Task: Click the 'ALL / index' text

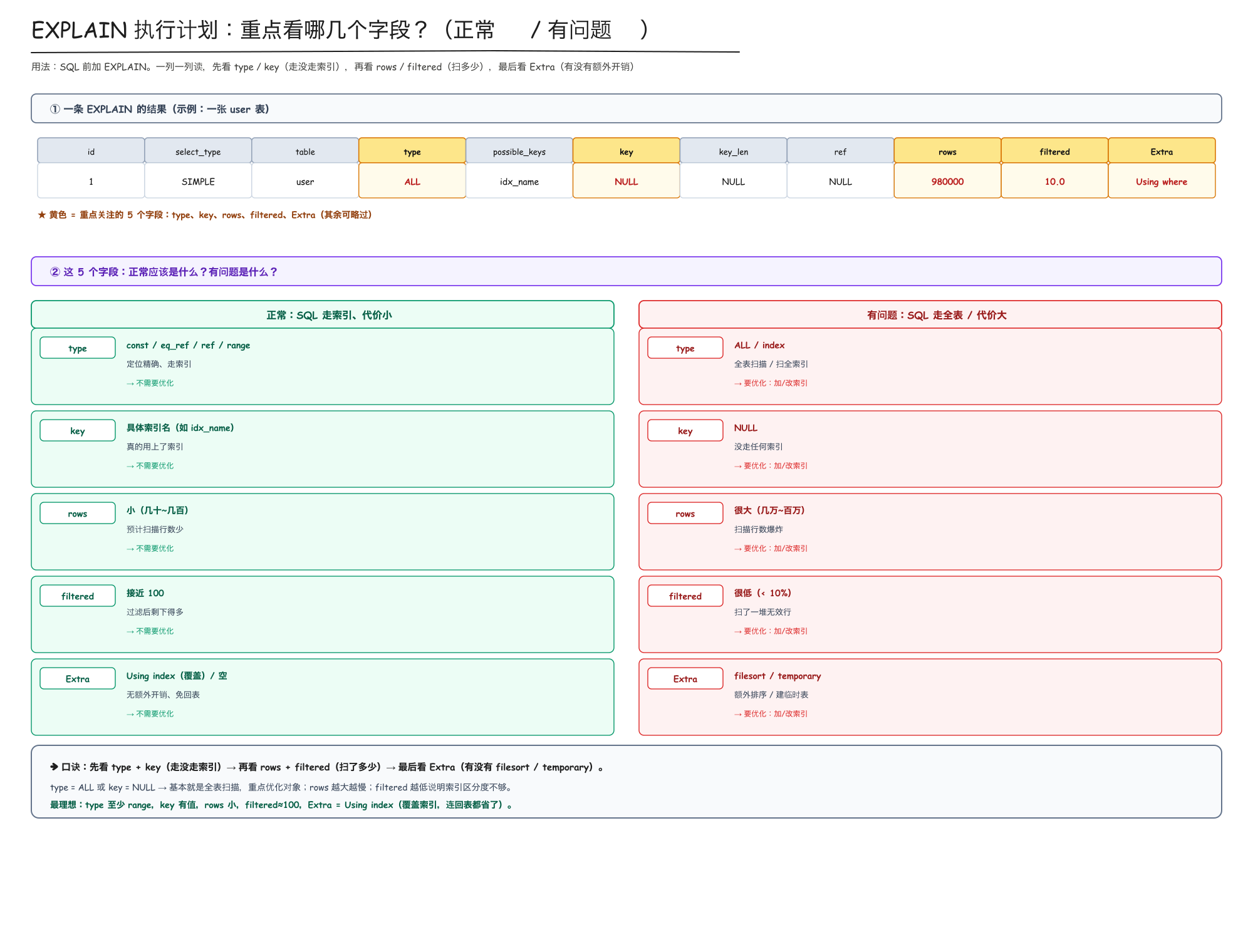Action: click(759, 345)
